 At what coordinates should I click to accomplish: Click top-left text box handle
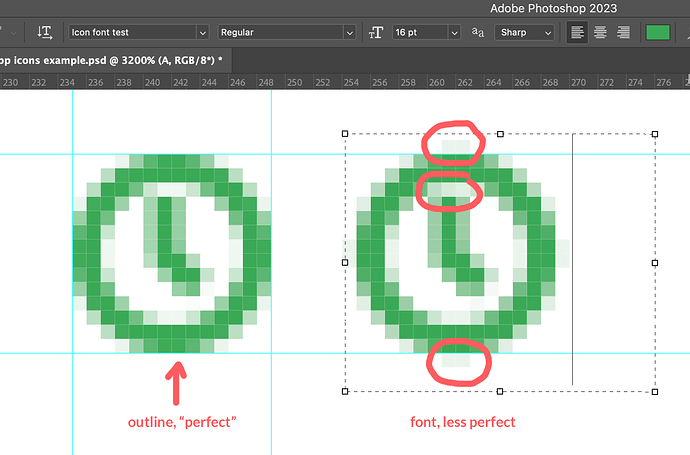[345, 133]
